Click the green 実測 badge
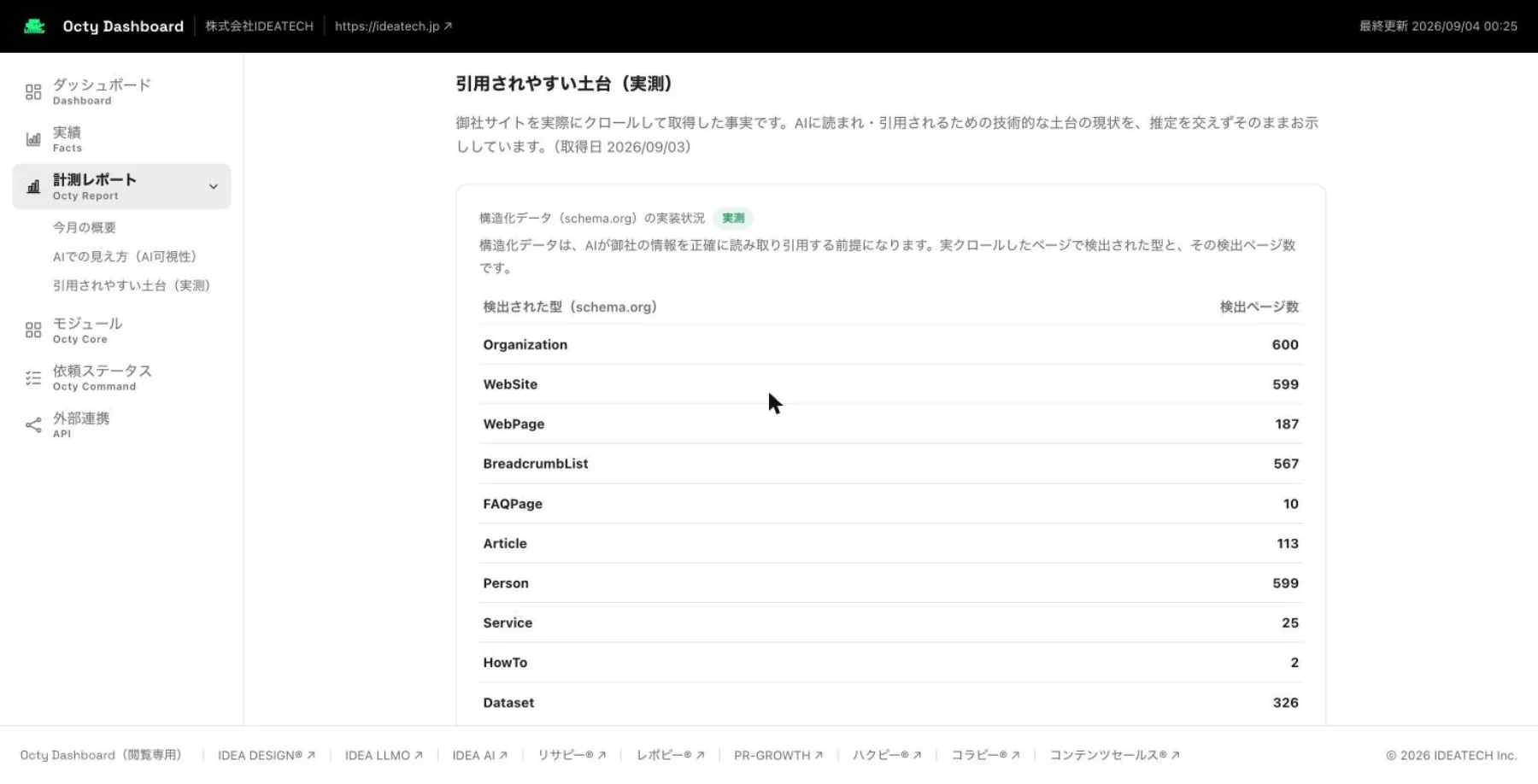The width and height of the screenshot is (1538, 784). 733,219
